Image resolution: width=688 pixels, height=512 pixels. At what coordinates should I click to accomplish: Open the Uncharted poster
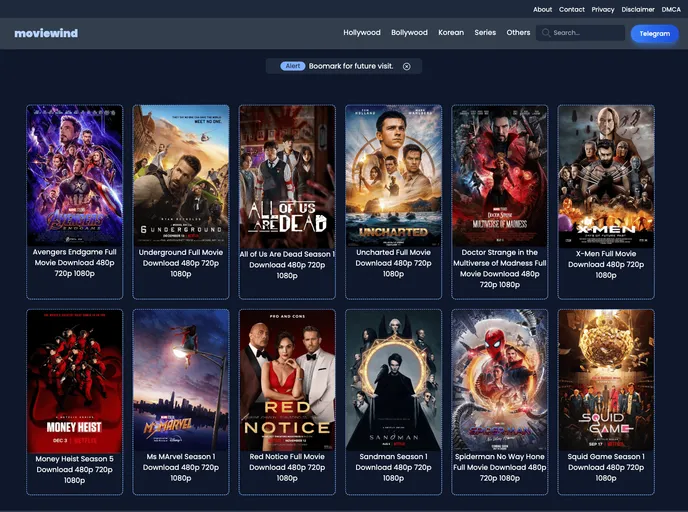tap(394, 175)
